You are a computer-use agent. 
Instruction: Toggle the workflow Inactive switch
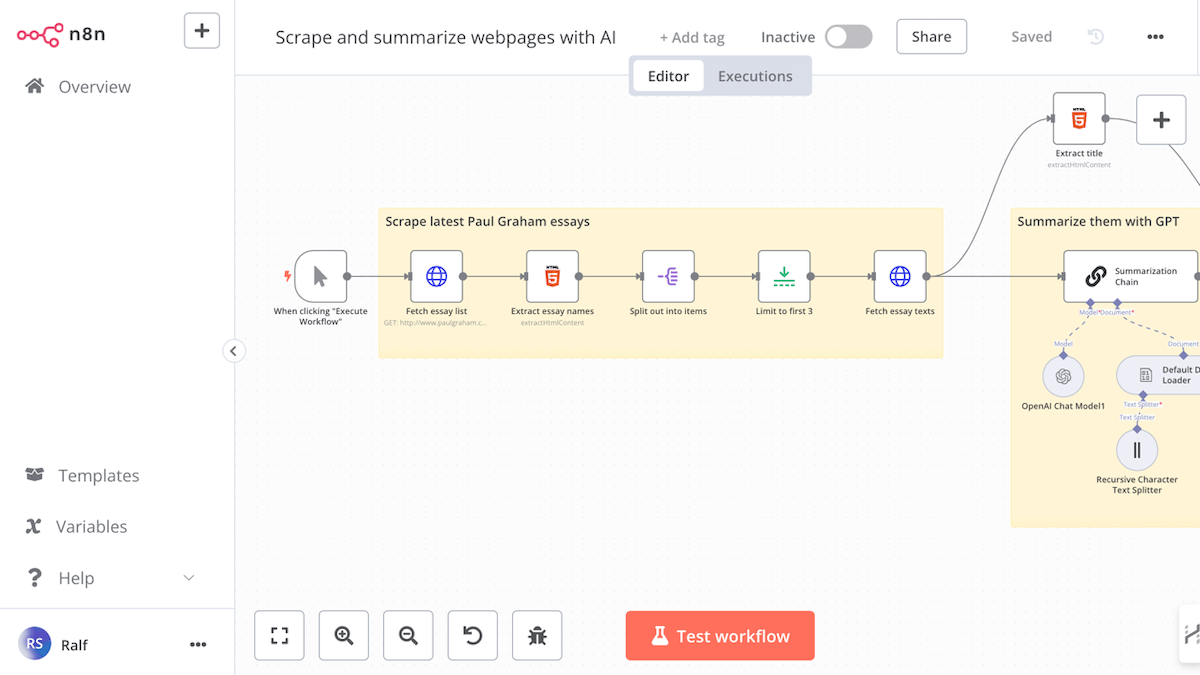tap(848, 37)
